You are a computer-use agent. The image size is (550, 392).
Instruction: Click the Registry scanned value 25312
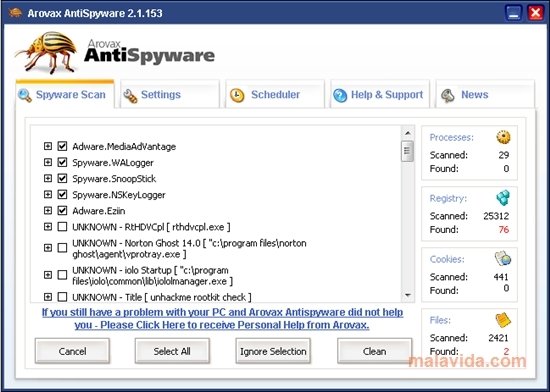click(496, 216)
